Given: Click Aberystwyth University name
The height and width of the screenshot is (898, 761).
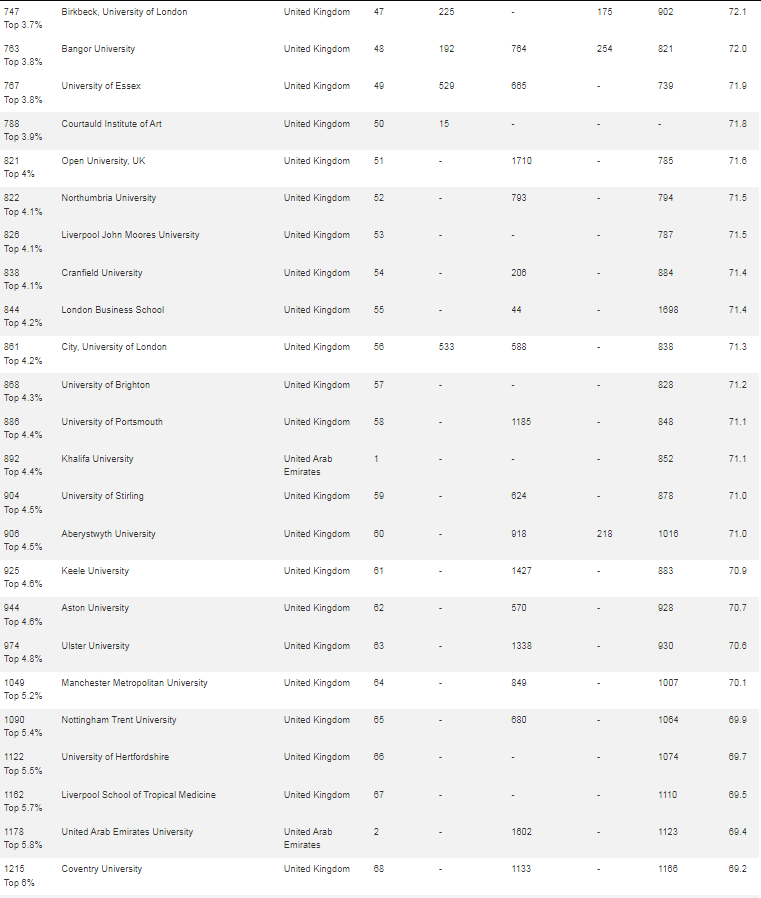Looking at the screenshot, I should coord(108,534).
